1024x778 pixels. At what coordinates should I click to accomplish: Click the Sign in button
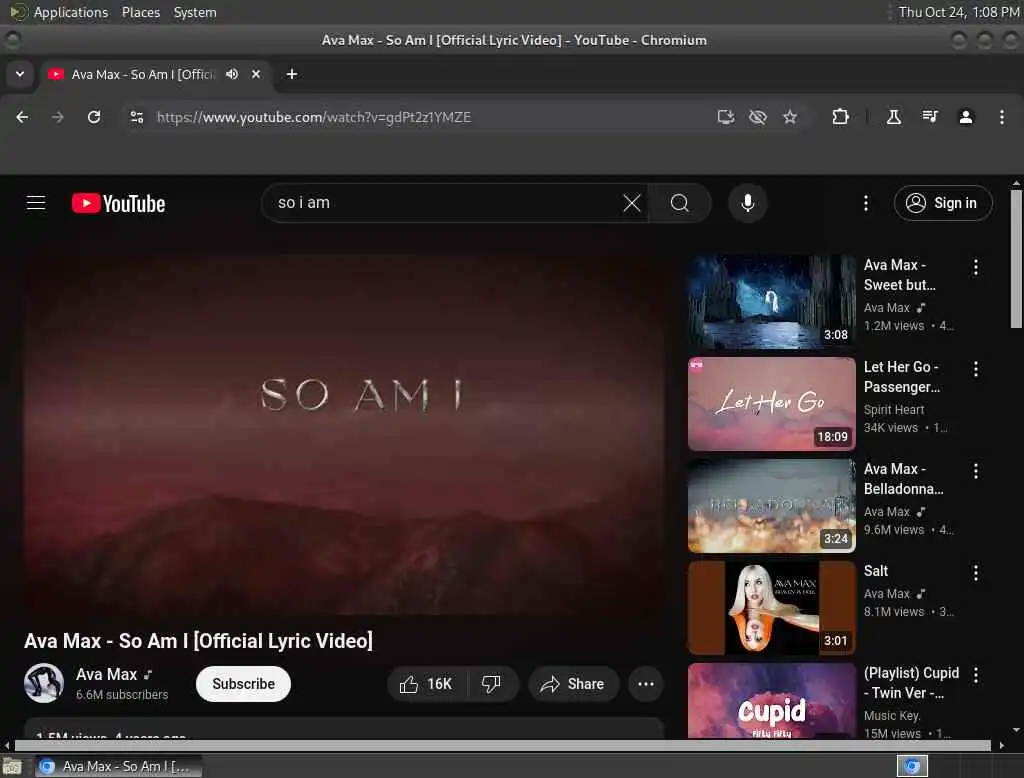click(x=942, y=203)
